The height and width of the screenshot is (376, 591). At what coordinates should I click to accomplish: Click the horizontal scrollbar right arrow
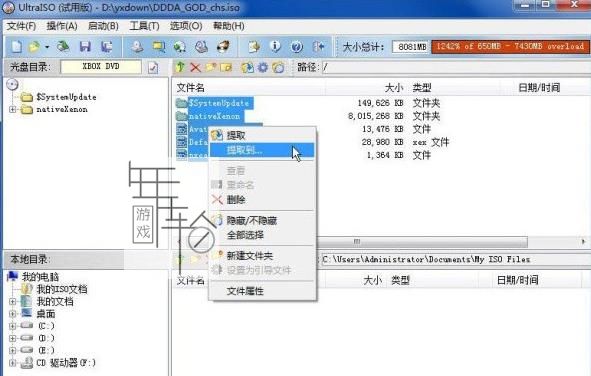click(x=583, y=241)
